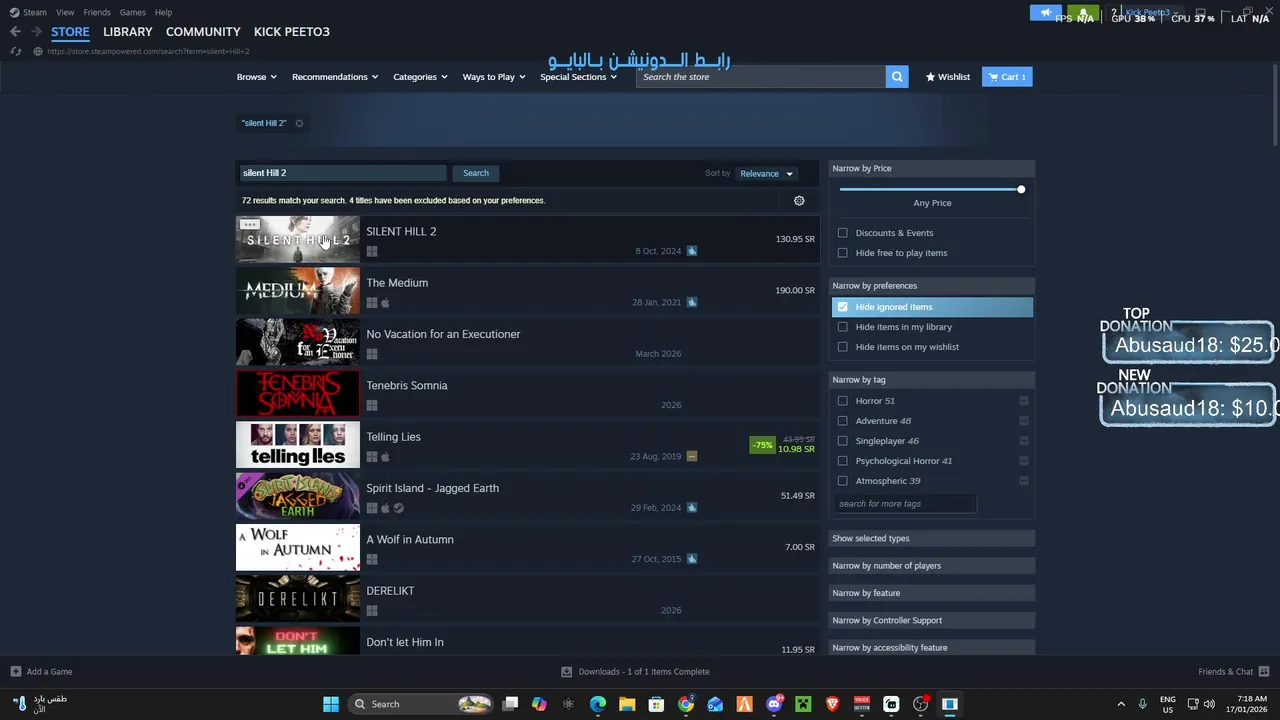This screenshot has width=1280, height=720.
Task: Click the price range slider handle
Action: tap(1021, 190)
